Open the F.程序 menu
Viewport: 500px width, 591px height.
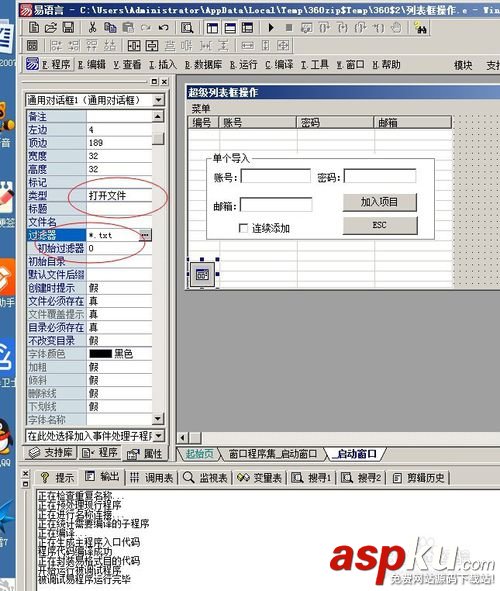tap(56, 64)
